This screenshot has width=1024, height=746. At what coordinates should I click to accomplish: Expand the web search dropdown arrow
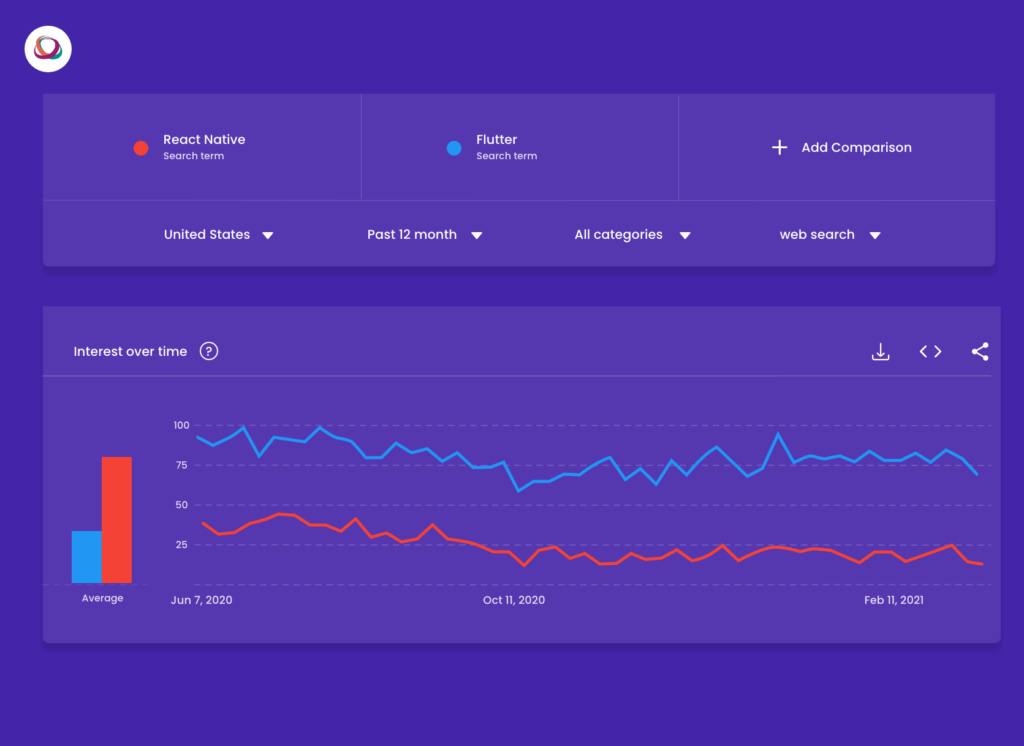pos(875,235)
